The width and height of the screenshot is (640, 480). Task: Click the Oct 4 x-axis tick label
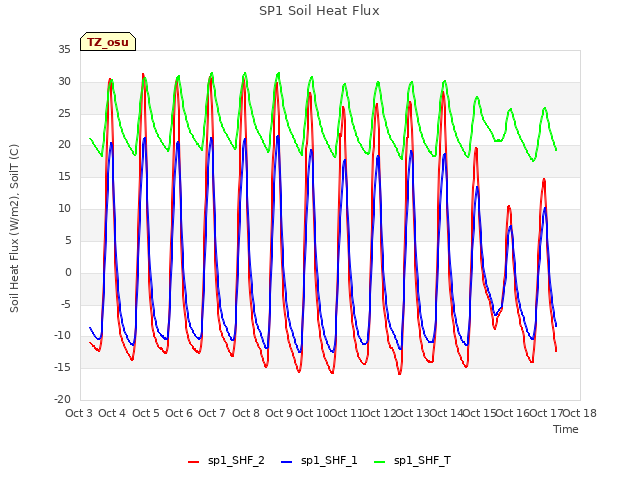(x=112, y=413)
